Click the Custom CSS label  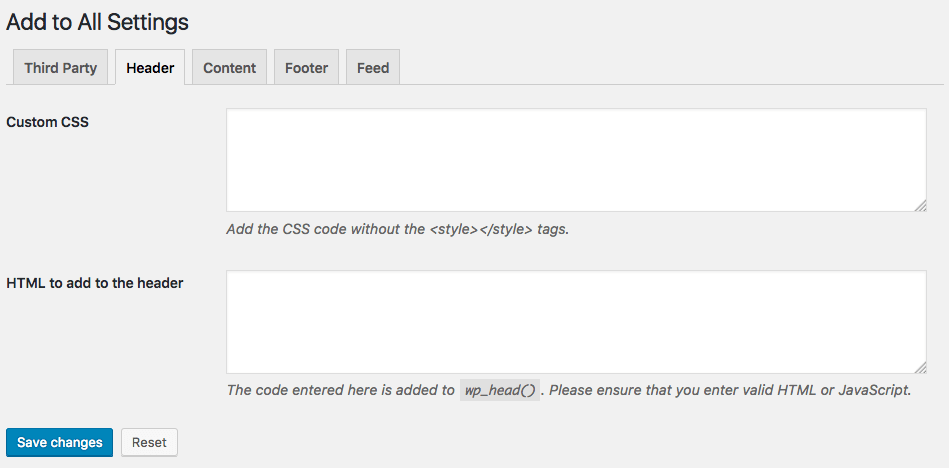(x=47, y=122)
